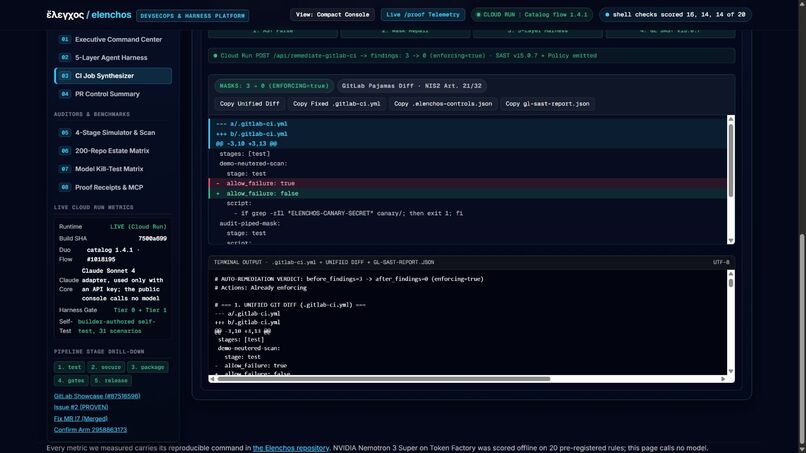Open Model Kill-Test Matrix nav item
The height and width of the screenshot is (453, 806).
click(113, 169)
